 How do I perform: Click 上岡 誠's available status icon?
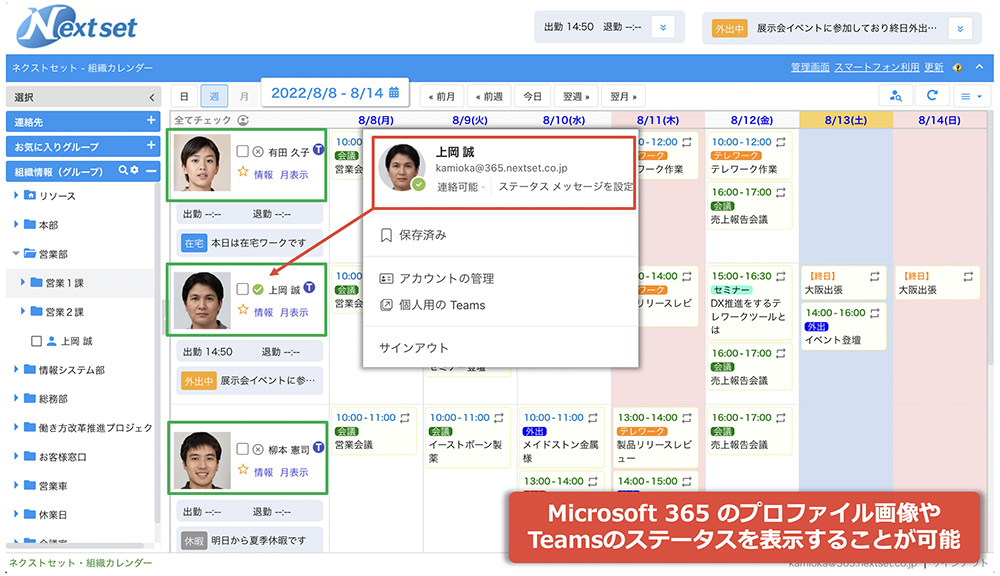[x=258, y=290]
